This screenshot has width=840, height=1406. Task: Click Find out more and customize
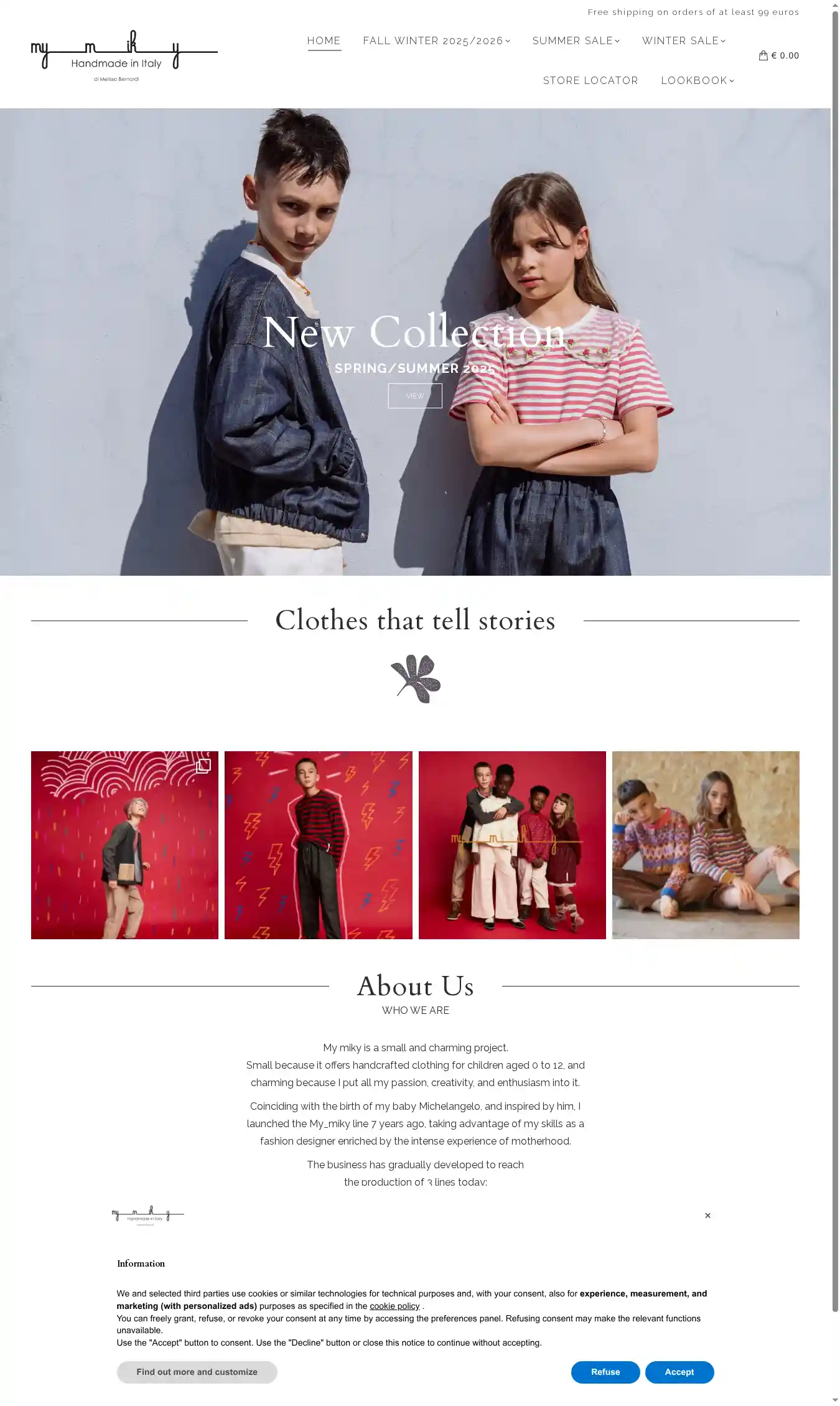(x=197, y=1372)
